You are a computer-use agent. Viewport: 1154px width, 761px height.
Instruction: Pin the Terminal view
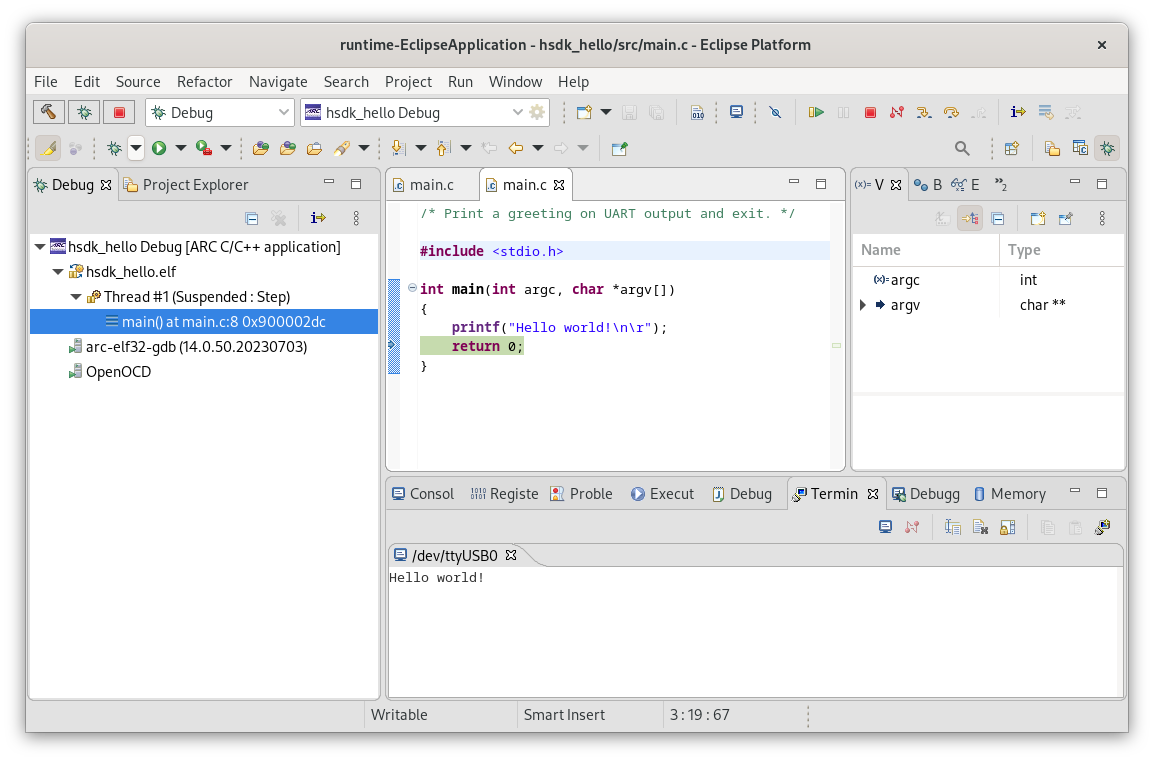(1008, 527)
